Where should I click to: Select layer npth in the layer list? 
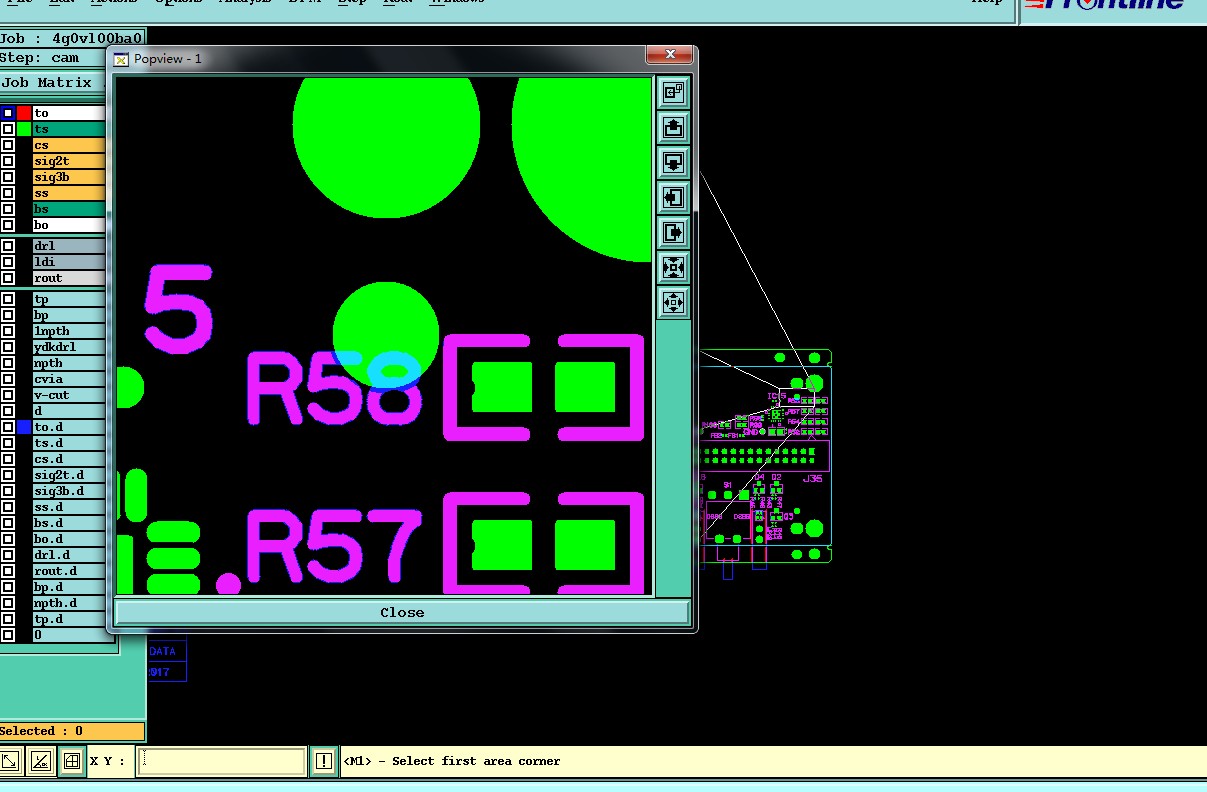[68, 363]
